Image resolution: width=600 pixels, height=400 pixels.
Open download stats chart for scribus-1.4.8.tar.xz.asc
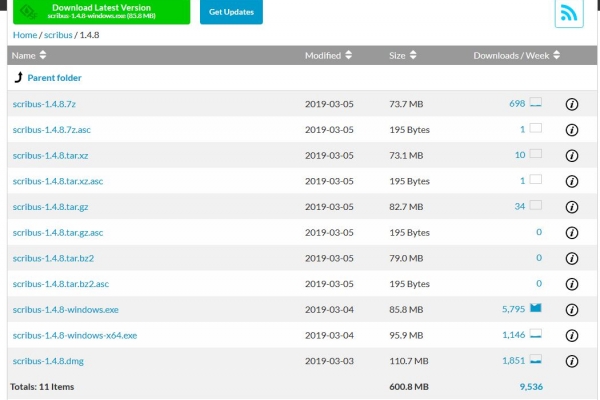(536, 180)
